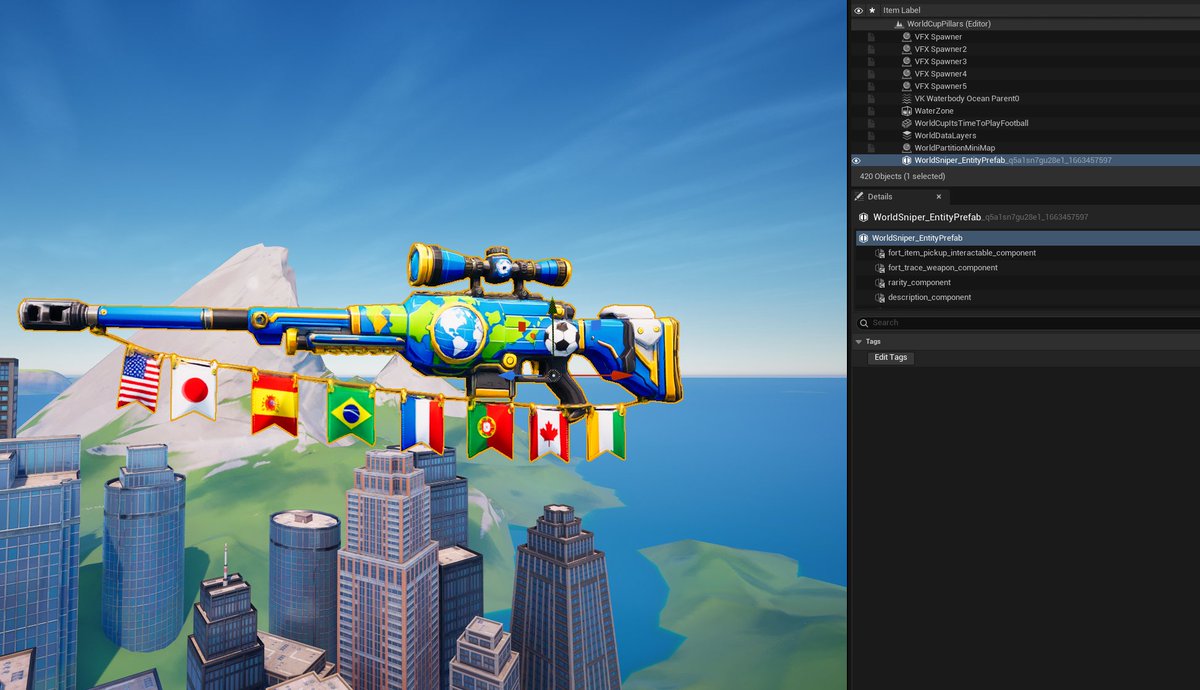The image size is (1200, 690).
Task: Select the description_component label
Action: click(x=929, y=298)
